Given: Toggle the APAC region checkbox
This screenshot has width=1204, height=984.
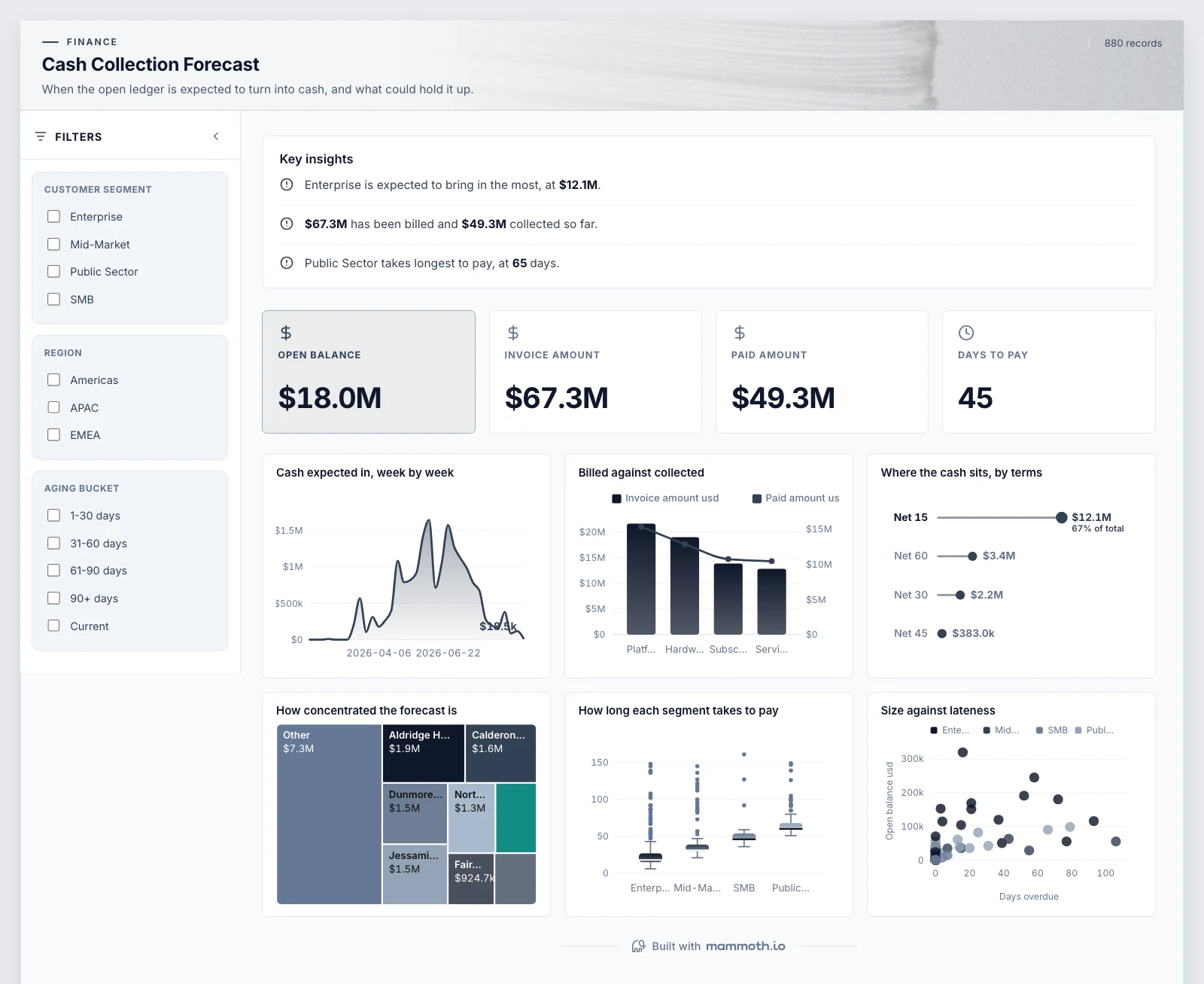Looking at the screenshot, I should pos(53,407).
